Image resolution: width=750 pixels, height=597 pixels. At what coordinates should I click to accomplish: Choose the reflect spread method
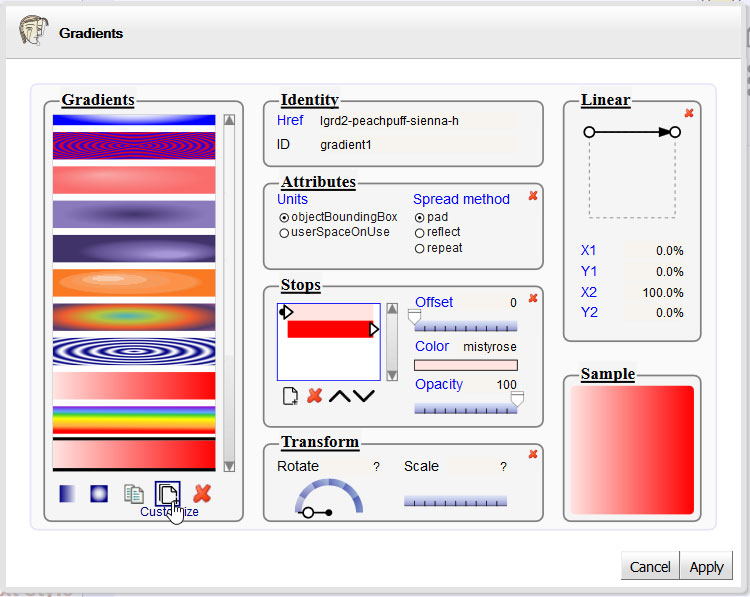point(419,232)
